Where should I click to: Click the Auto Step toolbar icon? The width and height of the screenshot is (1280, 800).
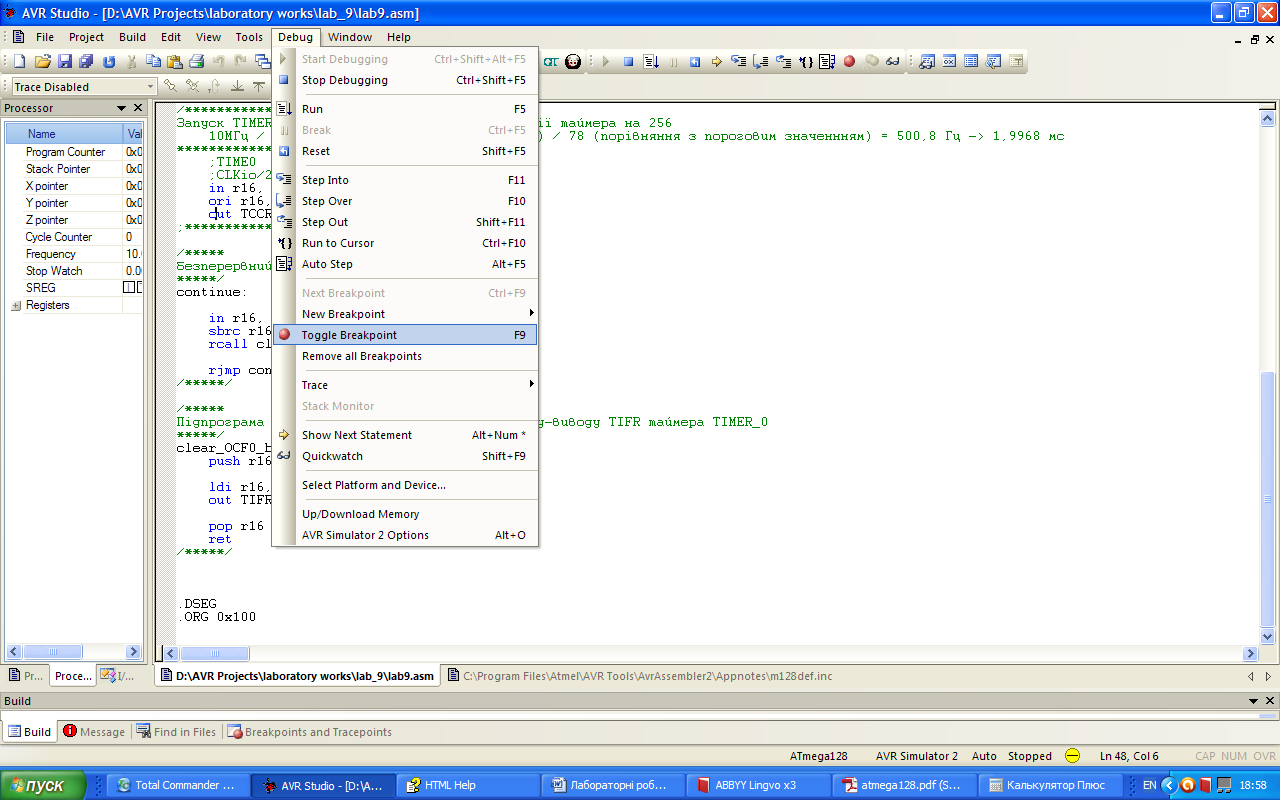pos(827,62)
